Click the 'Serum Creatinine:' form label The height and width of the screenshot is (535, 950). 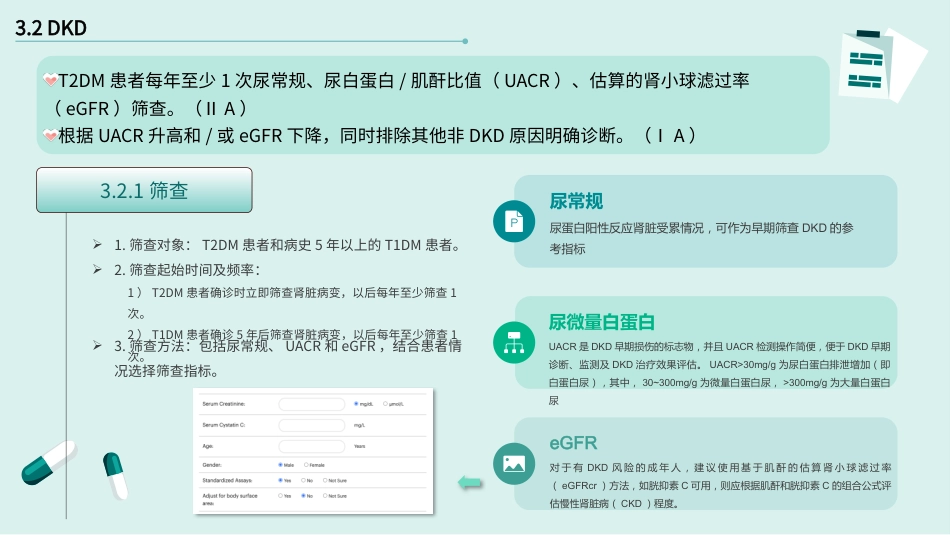coord(224,404)
